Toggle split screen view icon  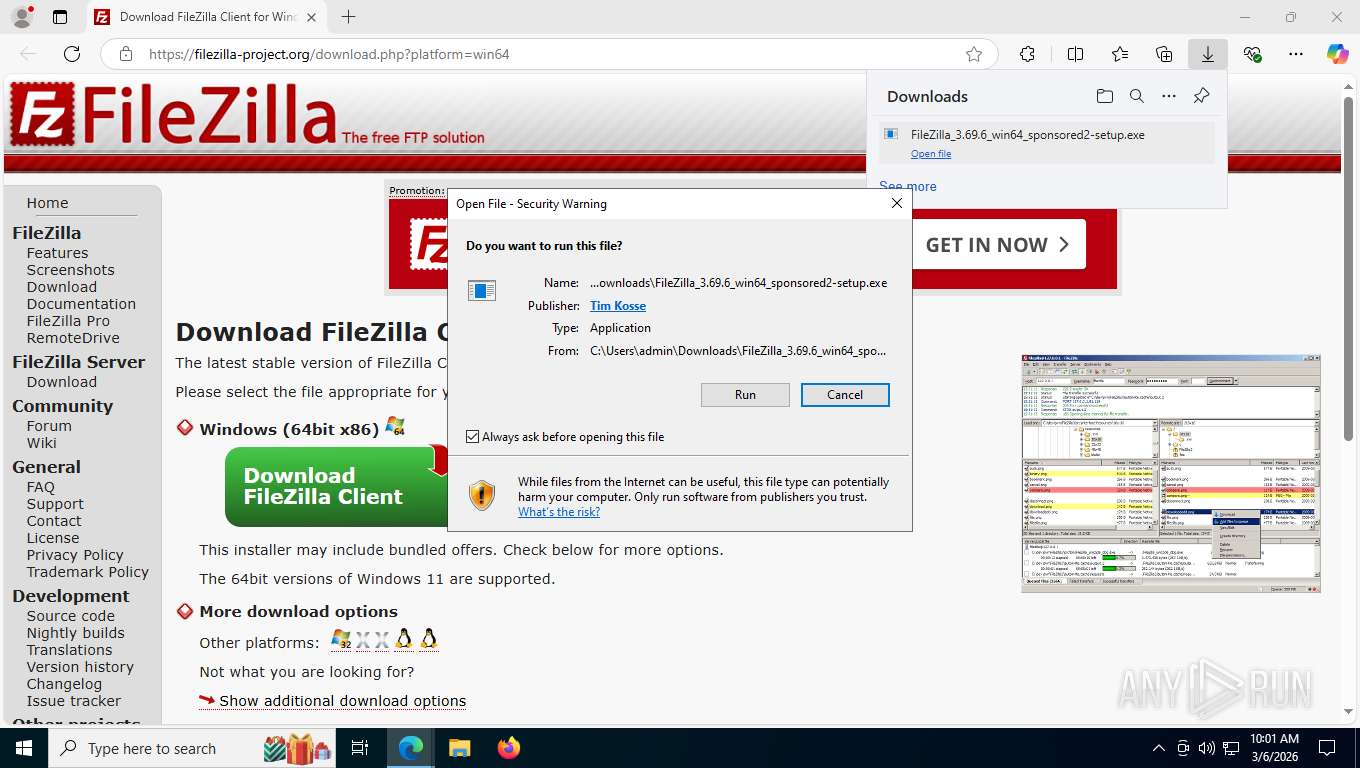[1075, 54]
